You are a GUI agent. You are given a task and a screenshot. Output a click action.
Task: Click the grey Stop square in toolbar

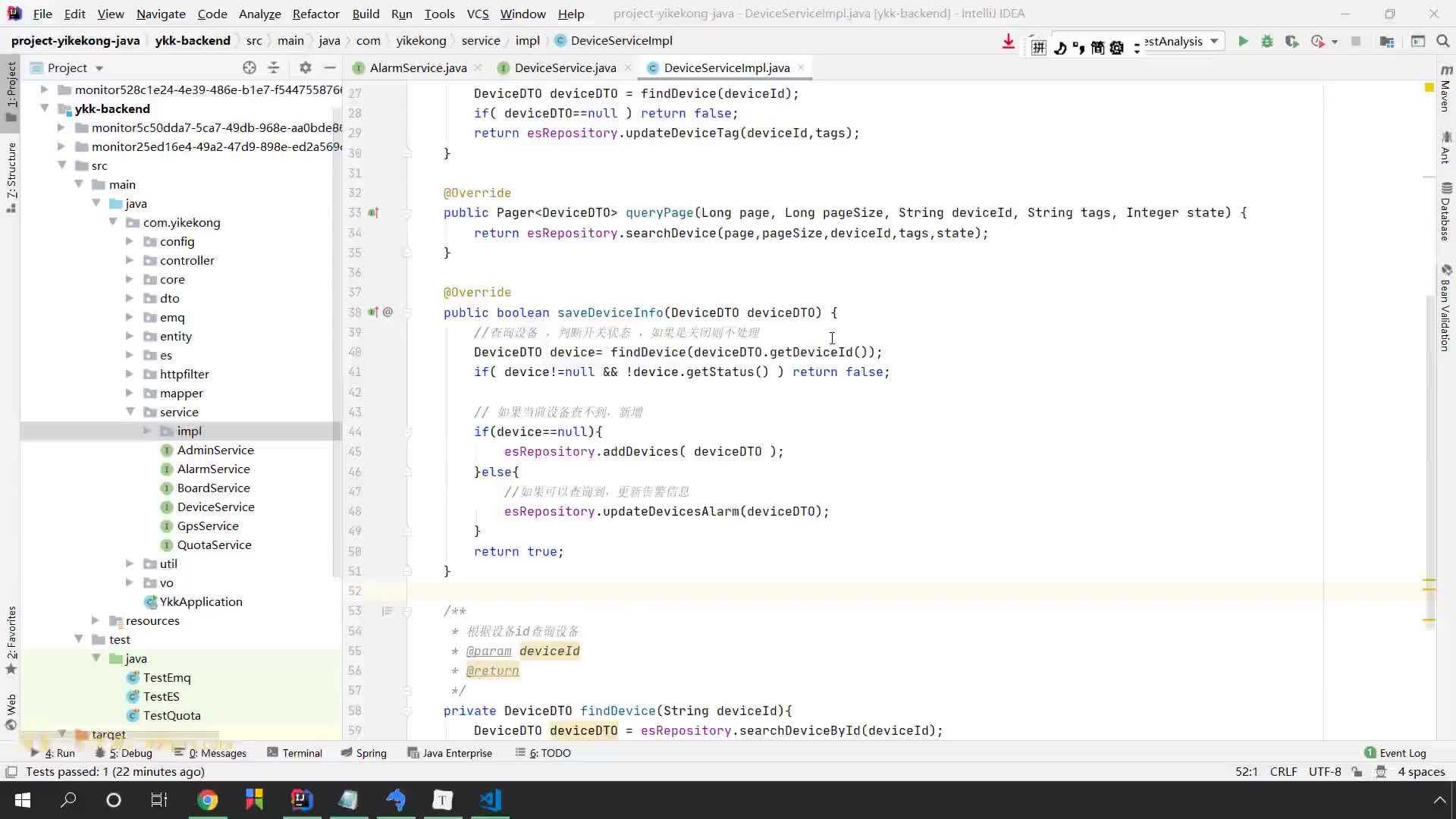pyautogui.click(x=1356, y=42)
